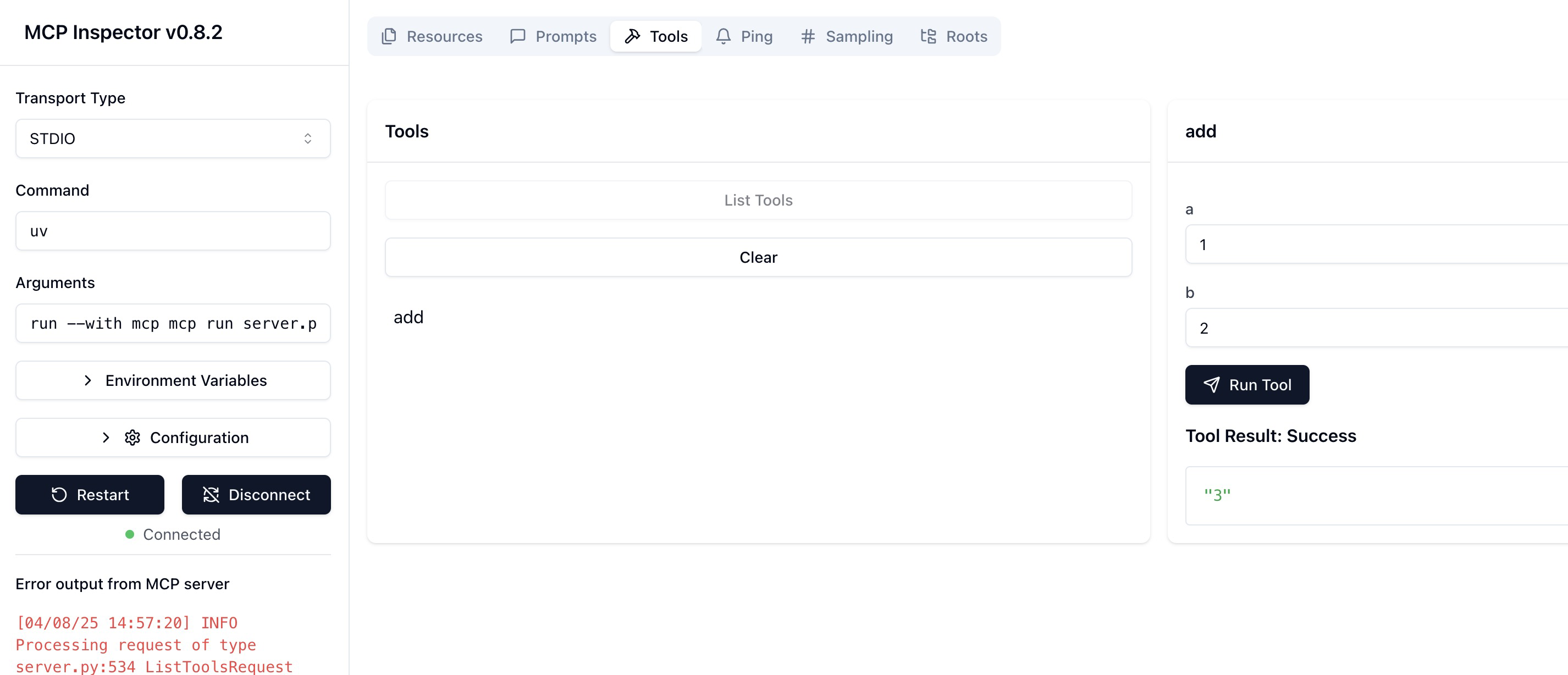This screenshot has width=1568, height=675.
Task: Open the Transport Type STDIO dropdown
Action: 173,139
